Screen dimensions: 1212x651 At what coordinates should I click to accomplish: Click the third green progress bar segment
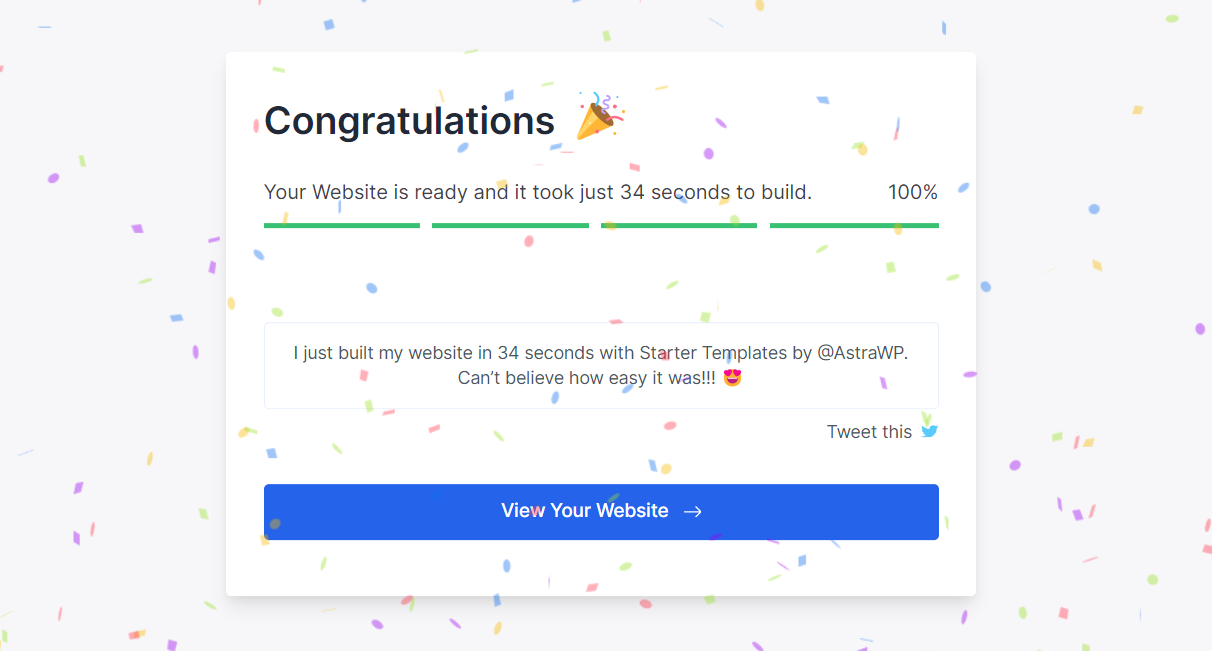coord(679,226)
